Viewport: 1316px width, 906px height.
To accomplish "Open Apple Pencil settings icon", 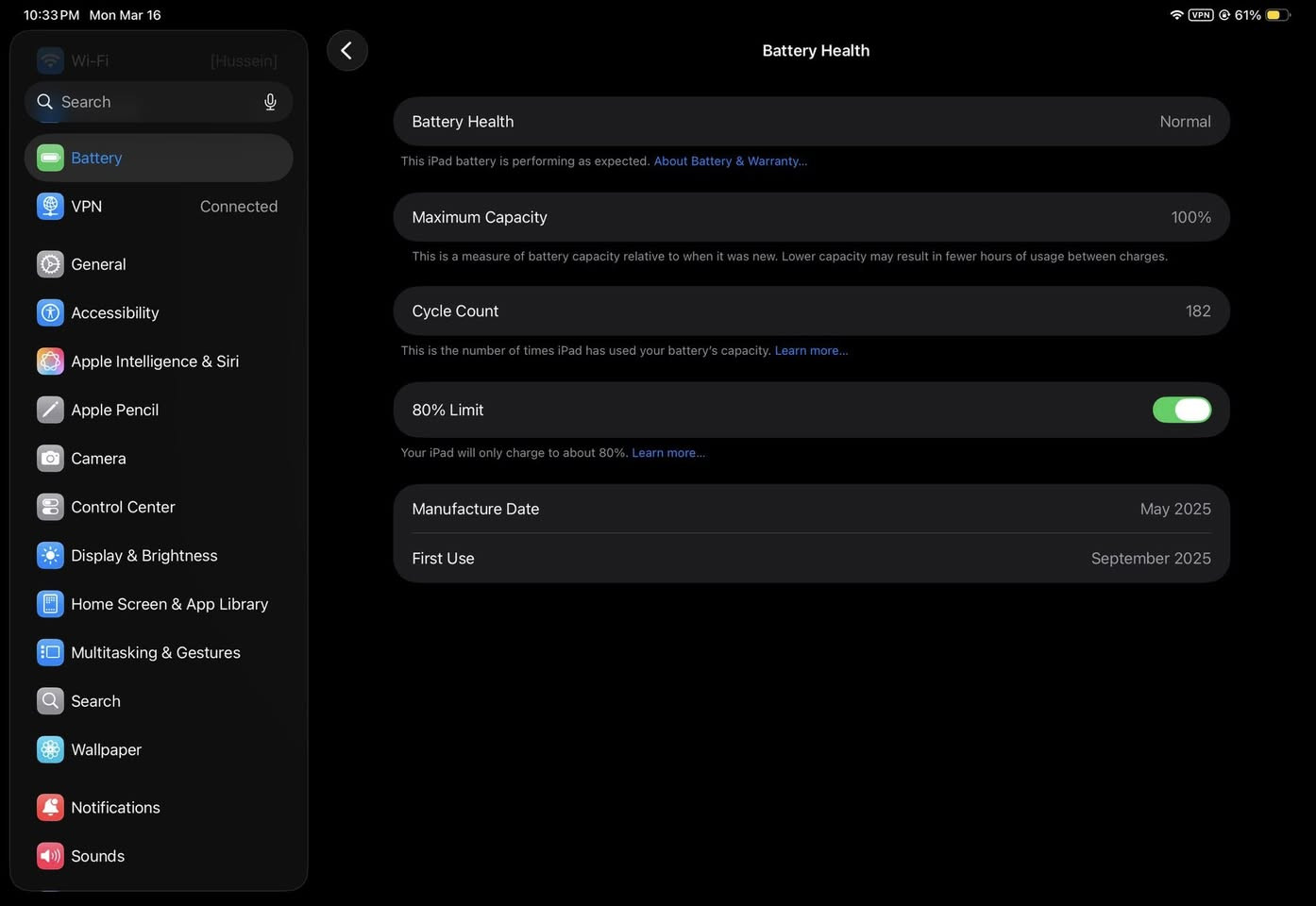I will tap(50, 410).
